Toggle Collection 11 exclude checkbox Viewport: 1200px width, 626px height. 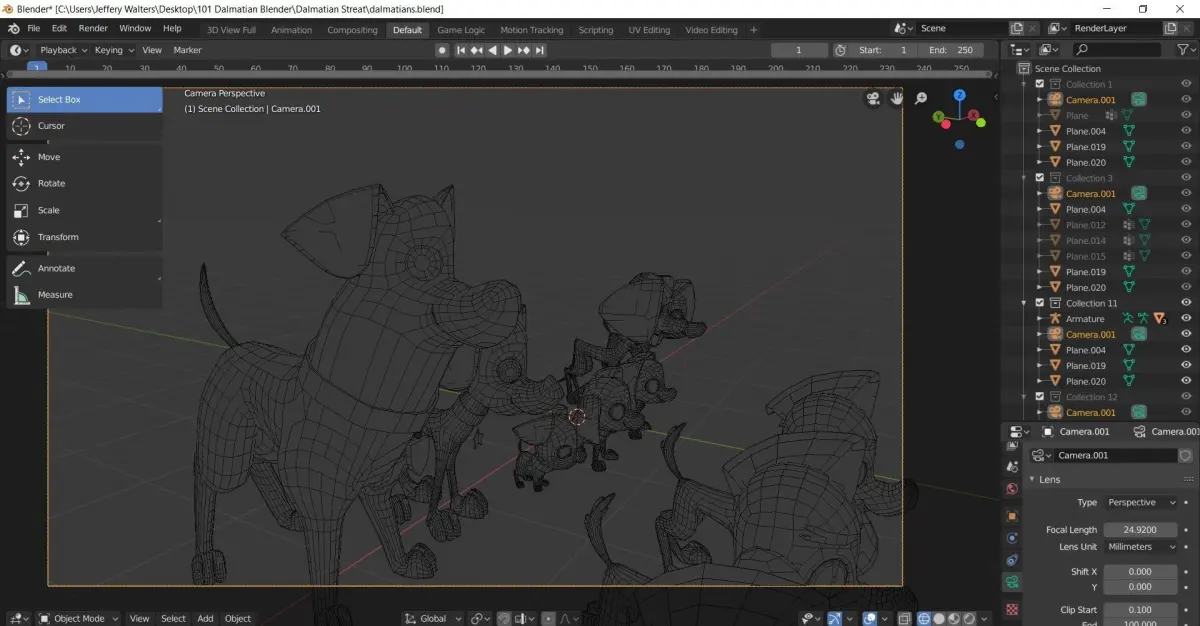(x=1040, y=303)
